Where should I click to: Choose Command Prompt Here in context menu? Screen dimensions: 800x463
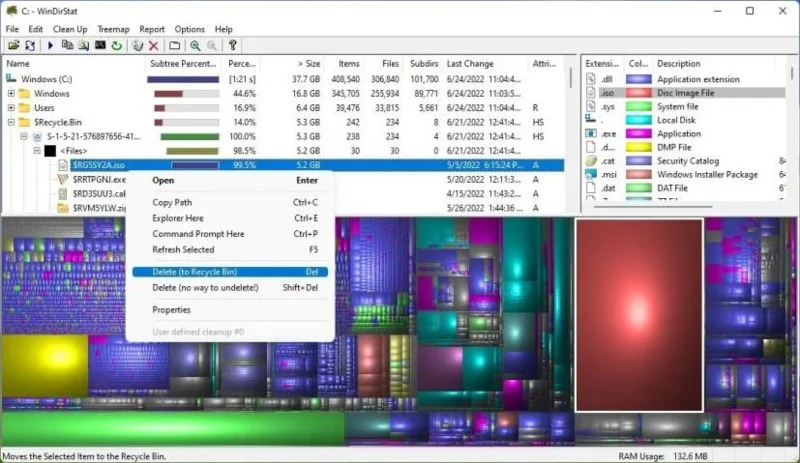point(230,234)
